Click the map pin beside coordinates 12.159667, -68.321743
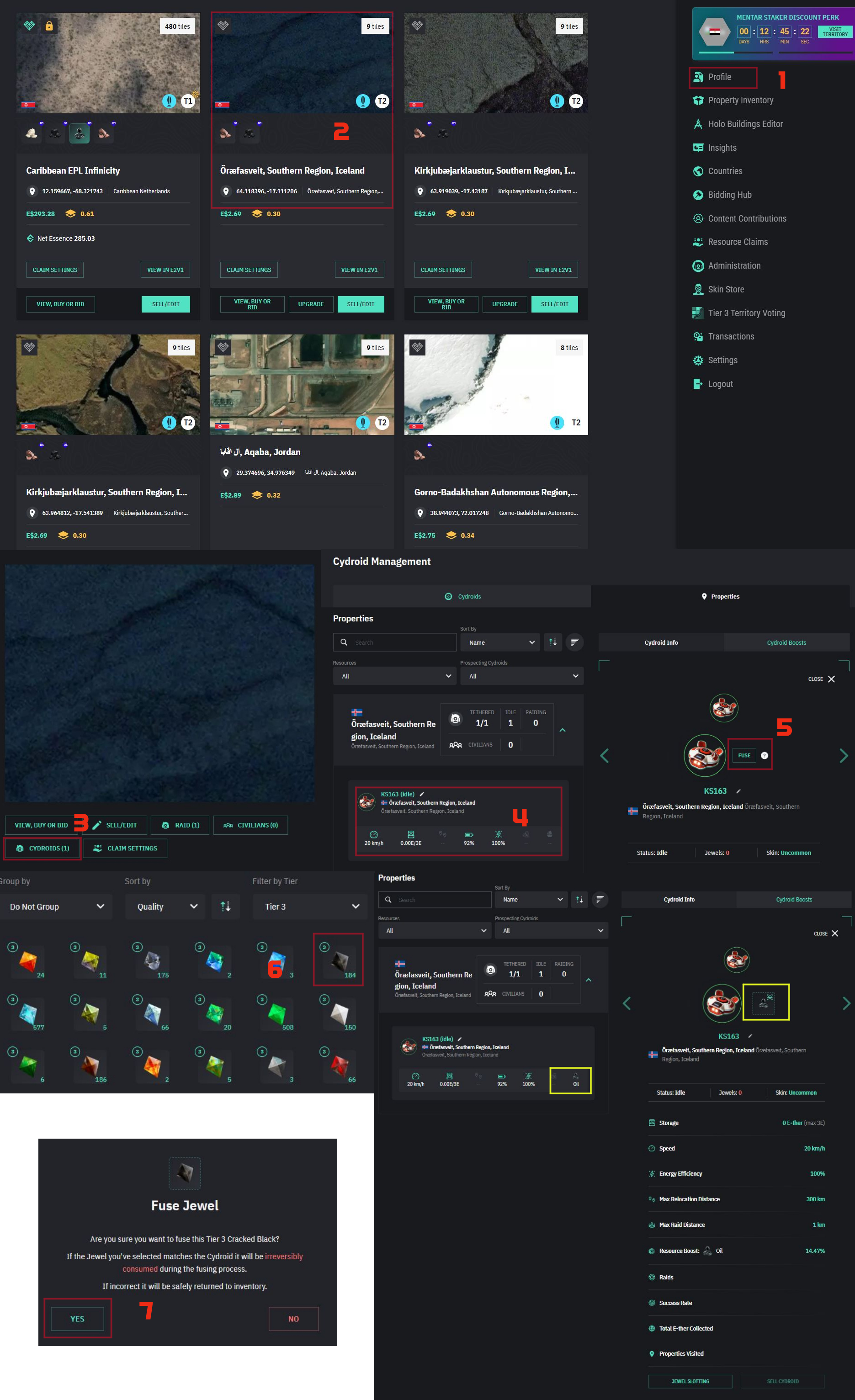This screenshot has height=1400, width=855. (x=32, y=191)
